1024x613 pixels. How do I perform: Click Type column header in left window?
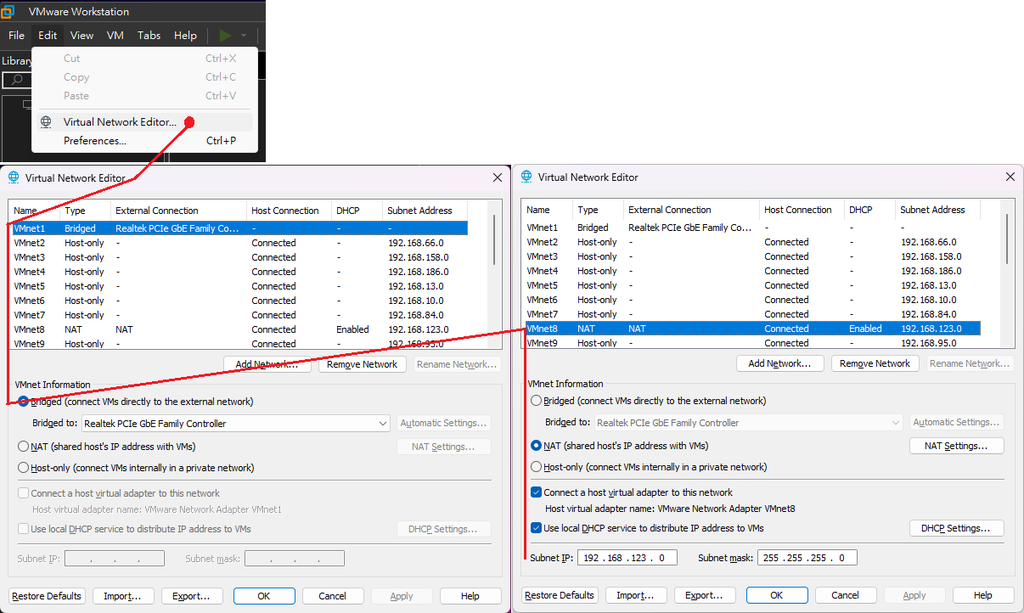click(x=84, y=211)
